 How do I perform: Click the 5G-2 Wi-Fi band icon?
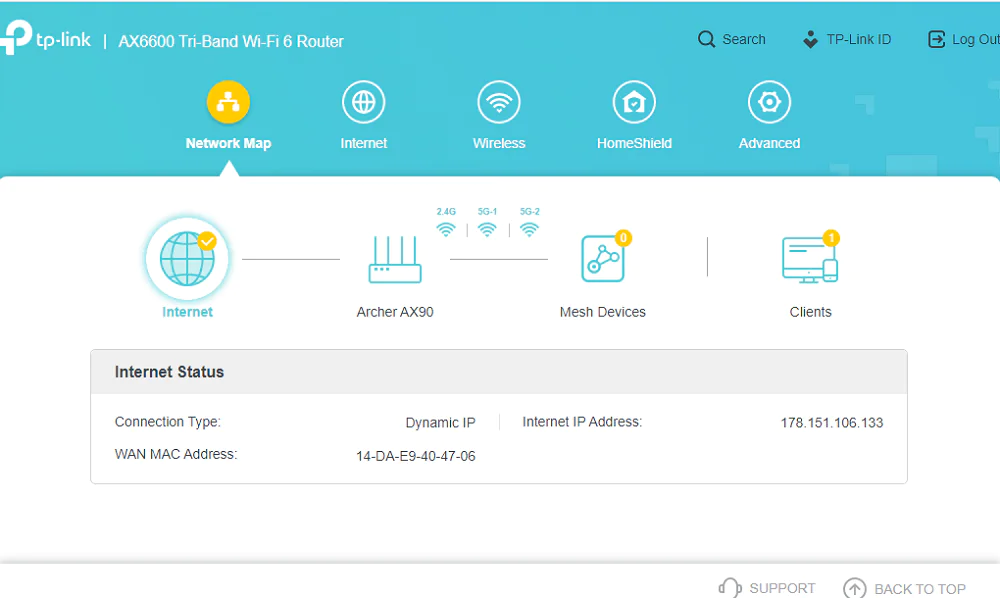coord(529,230)
